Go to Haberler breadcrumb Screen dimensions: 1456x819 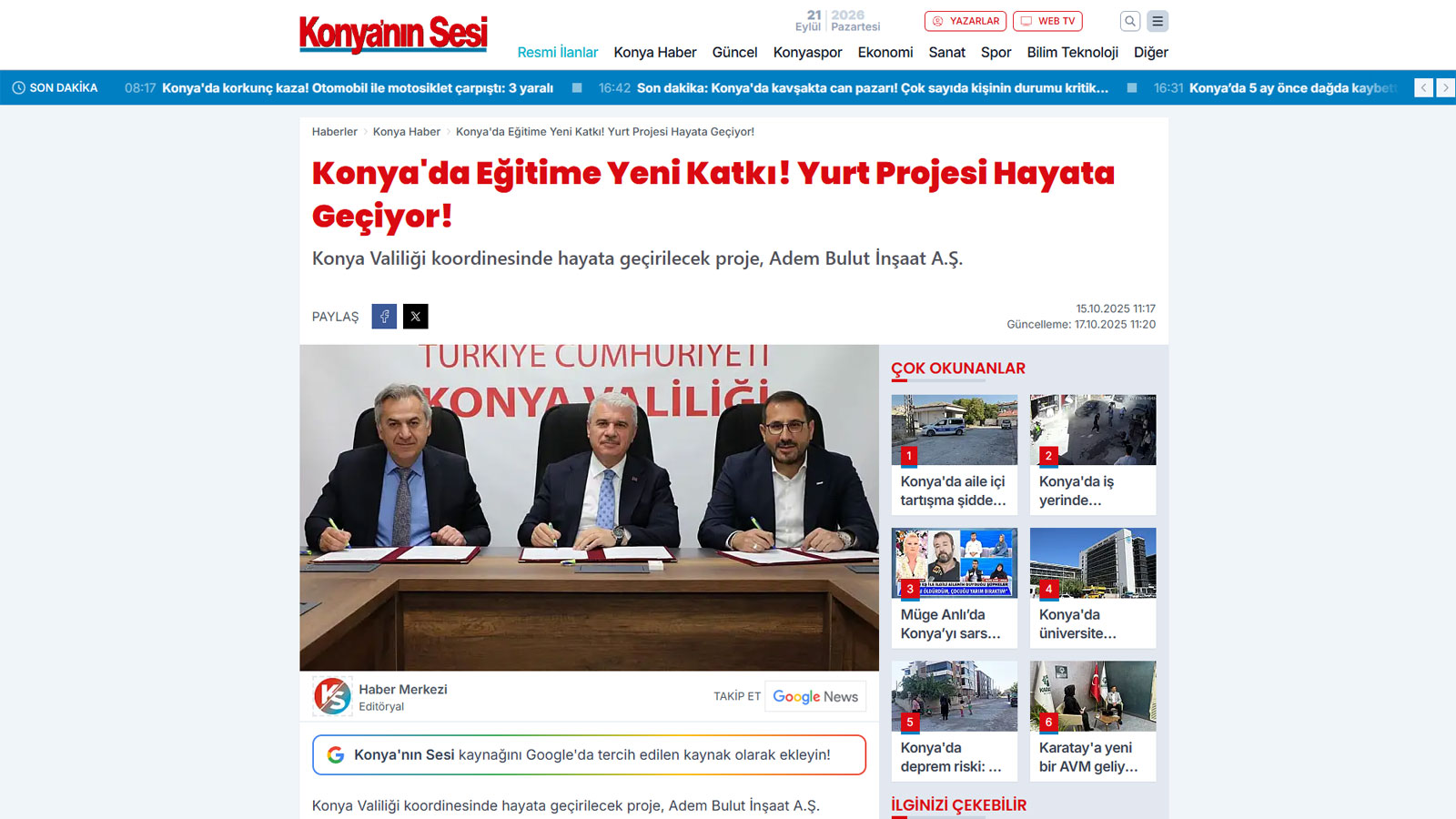[x=335, y=132]
